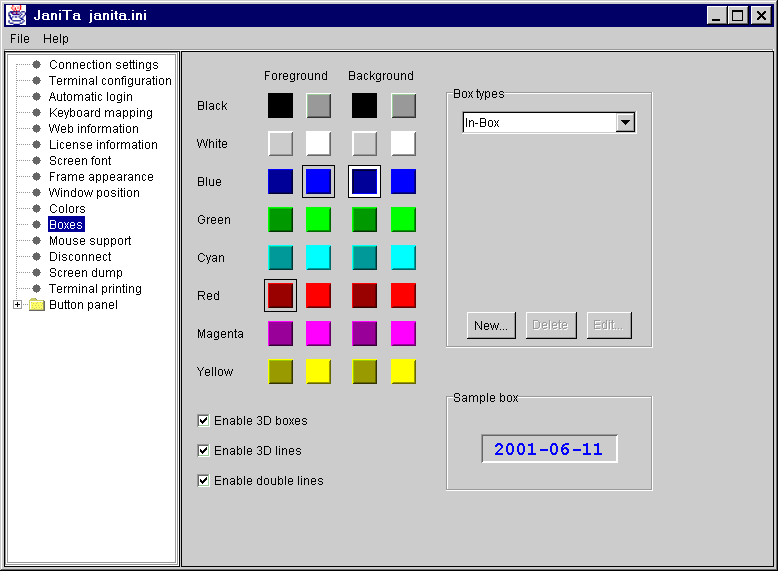Screen dimensions: 778x571
Task: Open the File menu
Action: click(20, 39)
